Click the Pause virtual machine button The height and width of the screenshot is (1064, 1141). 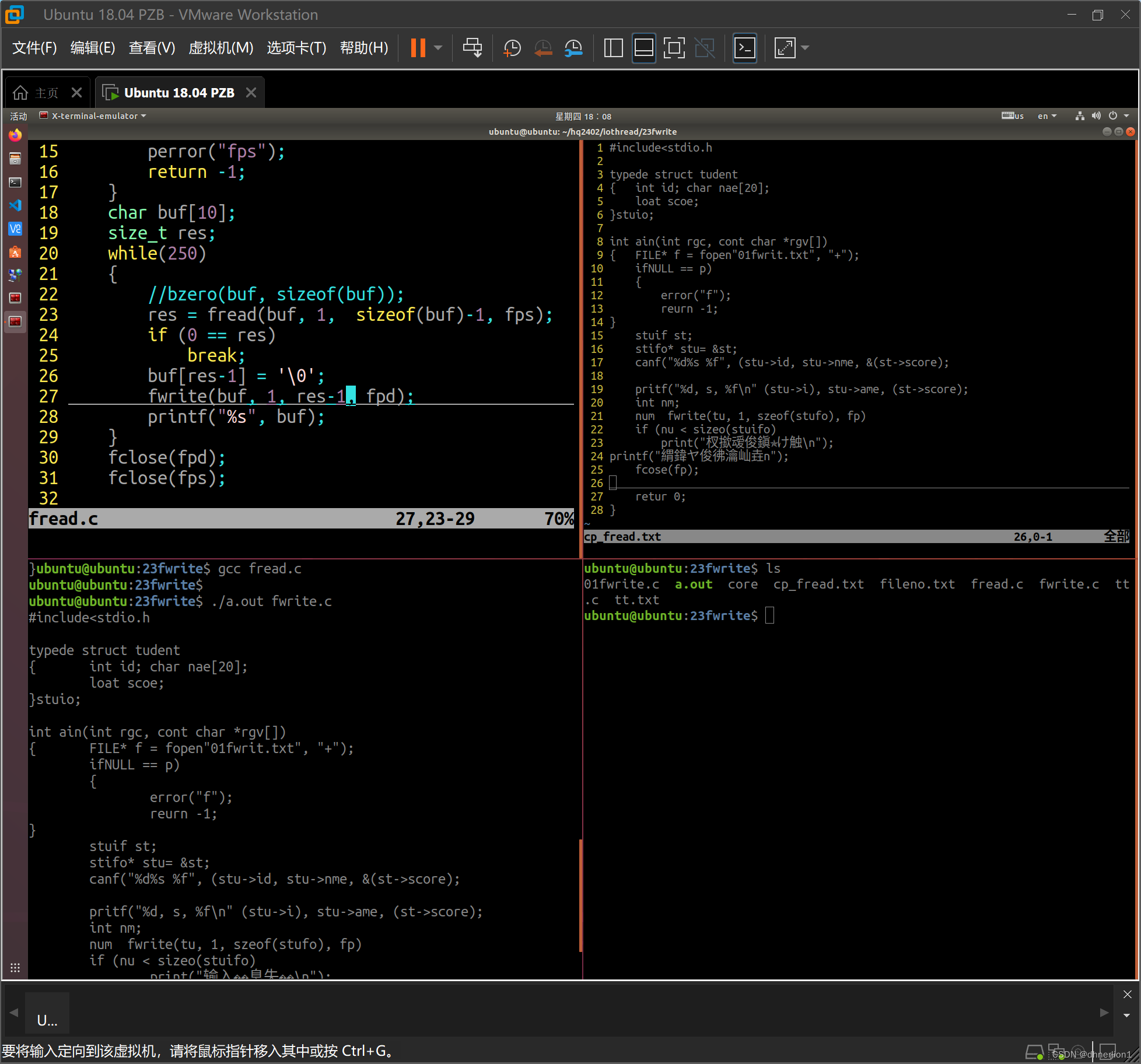(418, 48)
